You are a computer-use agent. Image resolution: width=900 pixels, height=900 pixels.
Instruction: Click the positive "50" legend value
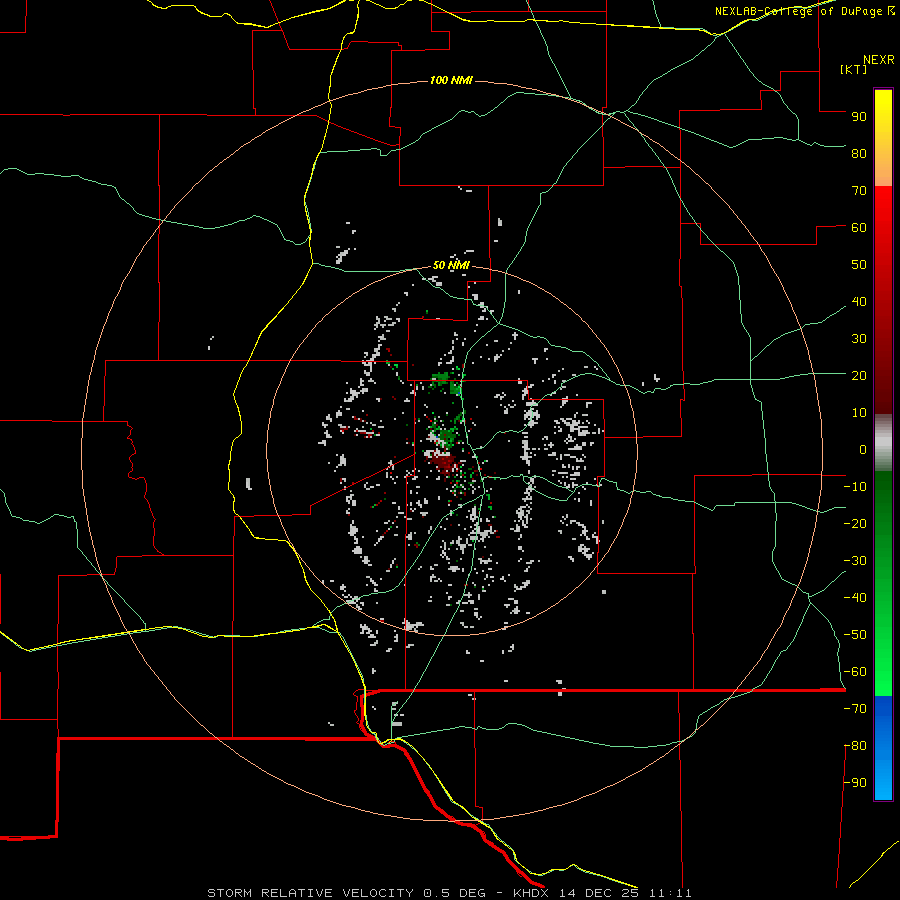click(x=859, y=265)
